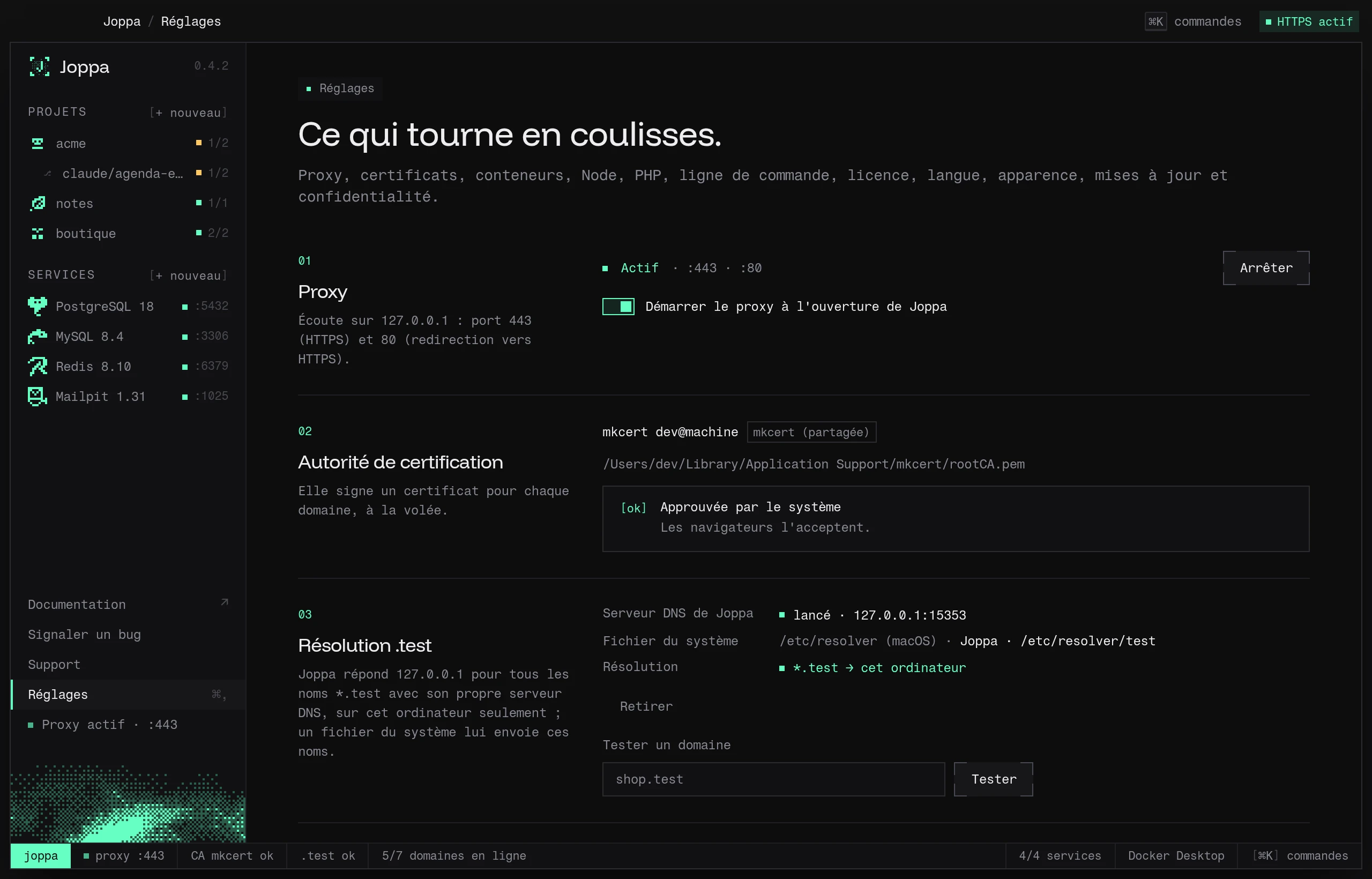The height and width of the screenshot is (879, 1372).
Task: Click port :3306 next to MySQL
Action: click(211, 336)
